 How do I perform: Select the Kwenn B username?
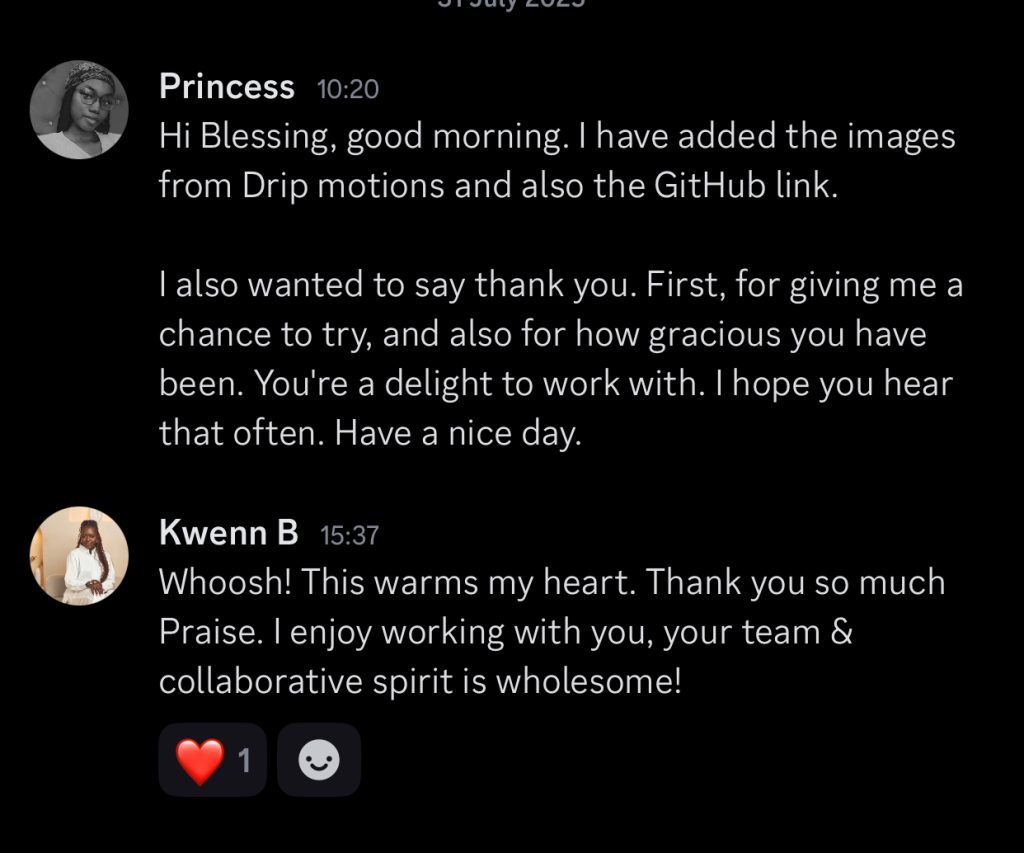229,533
